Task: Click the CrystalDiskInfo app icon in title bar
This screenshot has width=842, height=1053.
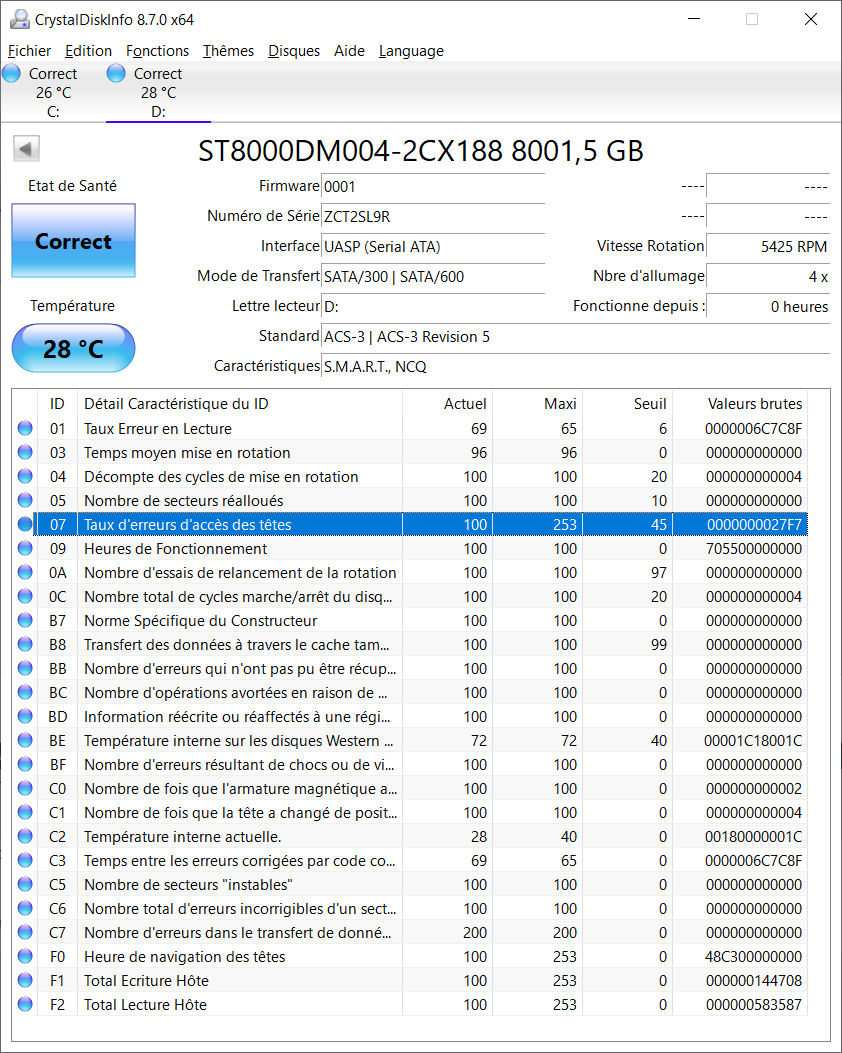Action: click(19, 19)
